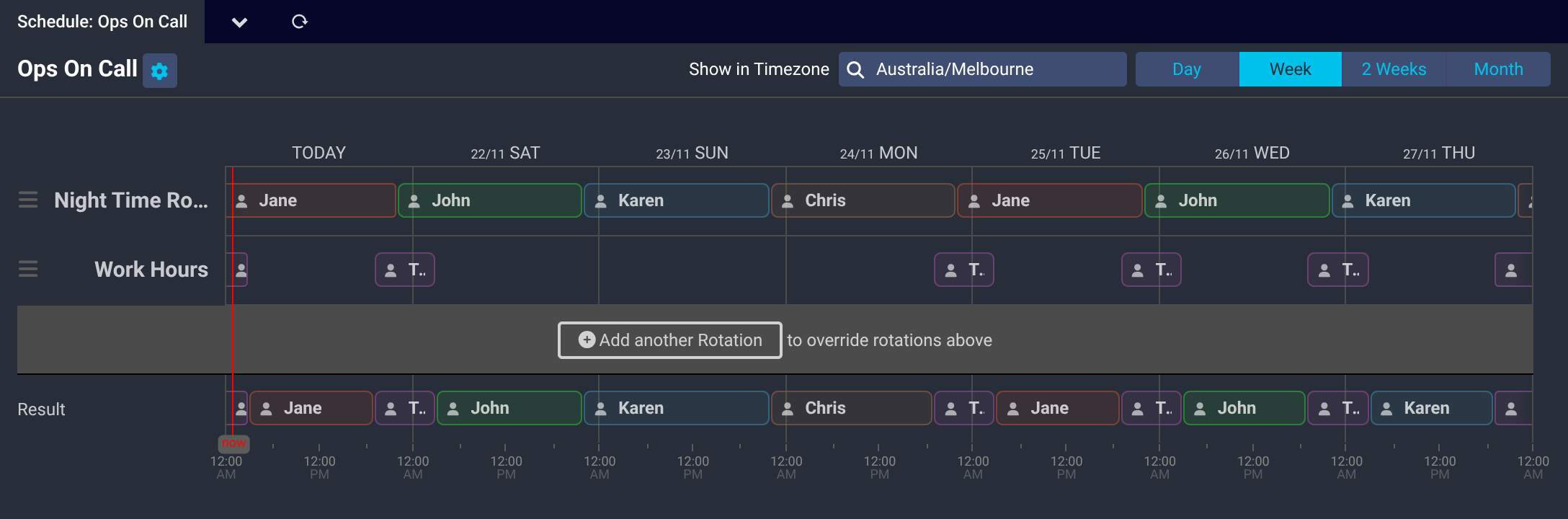Select the Week view
1568x519 pixels.
click(x=1290, y=69)
